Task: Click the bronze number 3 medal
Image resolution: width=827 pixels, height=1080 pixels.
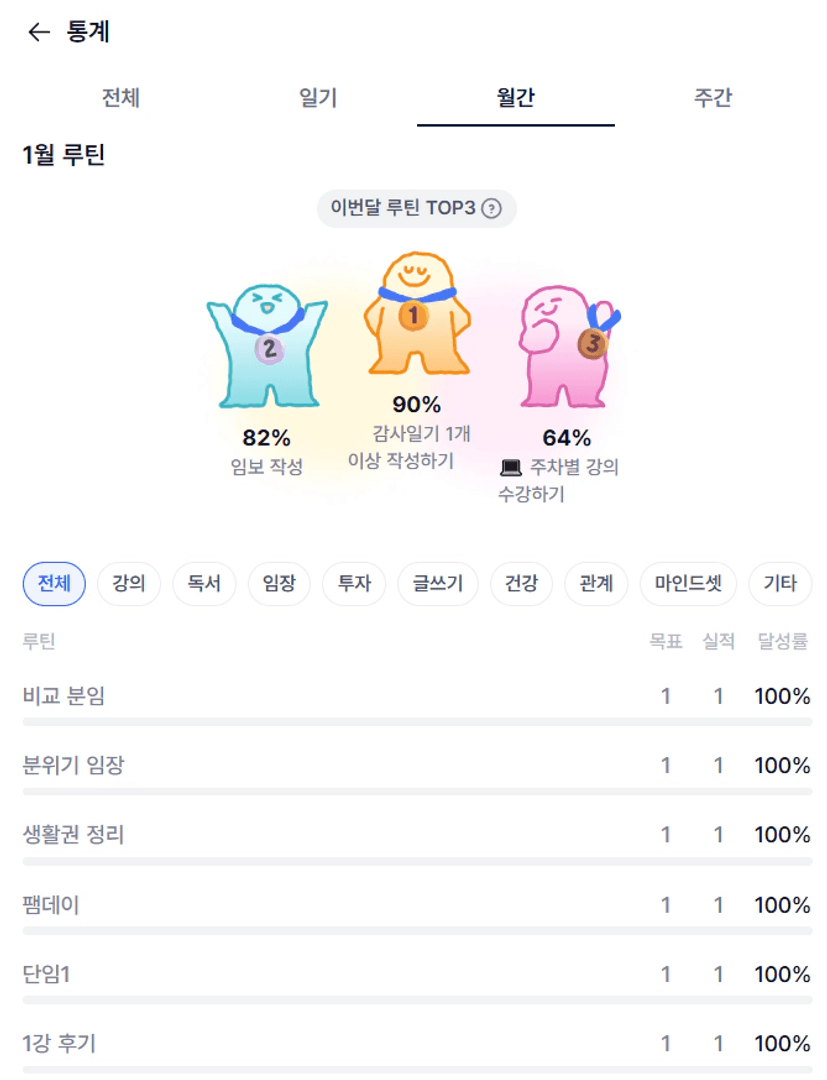Action: click(x=592, y=344)
